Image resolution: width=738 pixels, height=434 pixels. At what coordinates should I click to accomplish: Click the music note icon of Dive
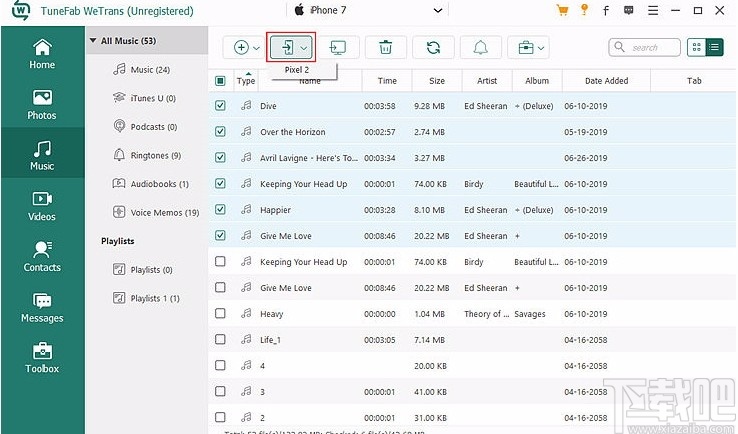point(246,106)
